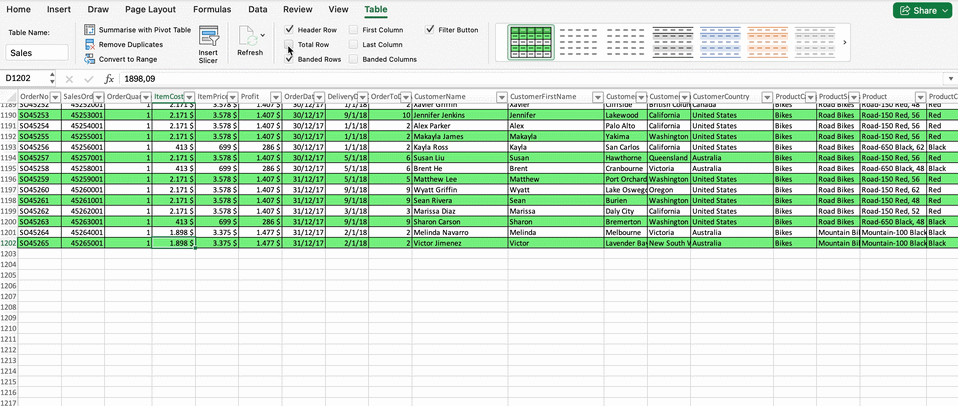
Task: Click the Convert to Range icon
Action: pos(90,59)
